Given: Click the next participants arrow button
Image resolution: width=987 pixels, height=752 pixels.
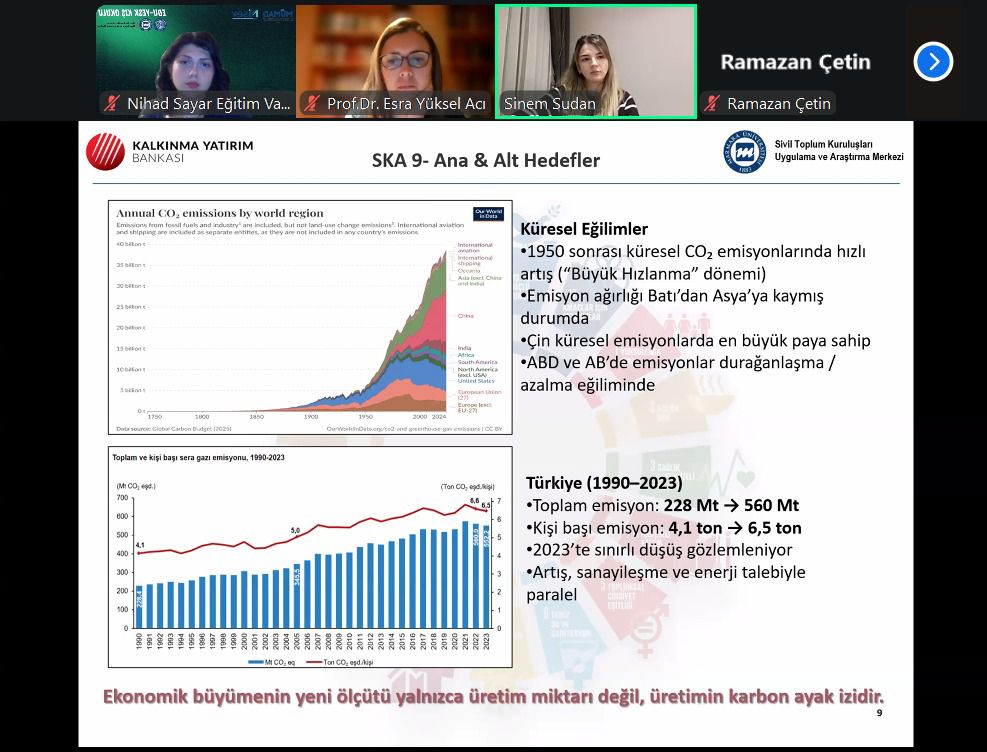Looking at the screenshot, I should (932, 62).
